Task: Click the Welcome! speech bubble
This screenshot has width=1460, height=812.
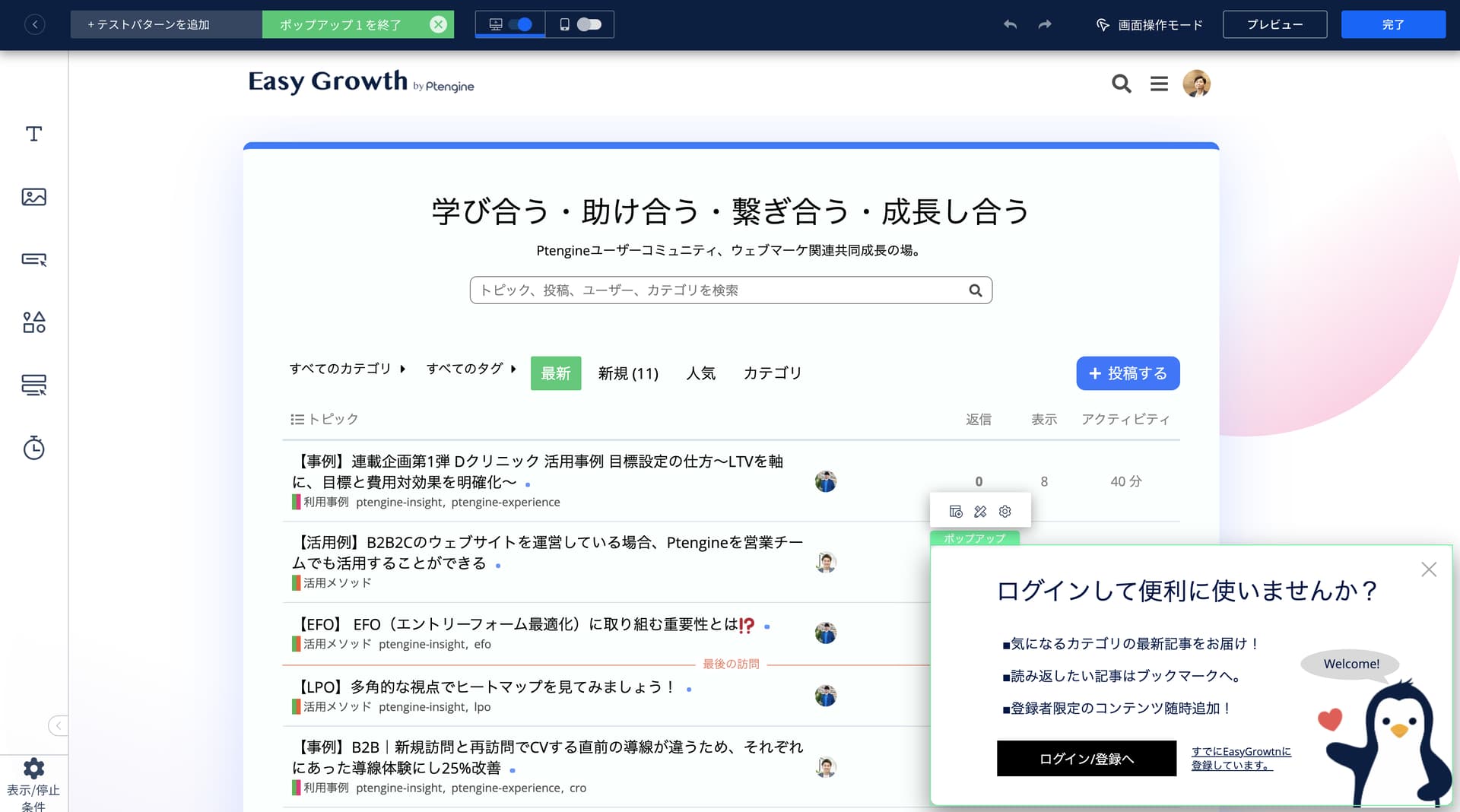Action: tap(1350, 664)
